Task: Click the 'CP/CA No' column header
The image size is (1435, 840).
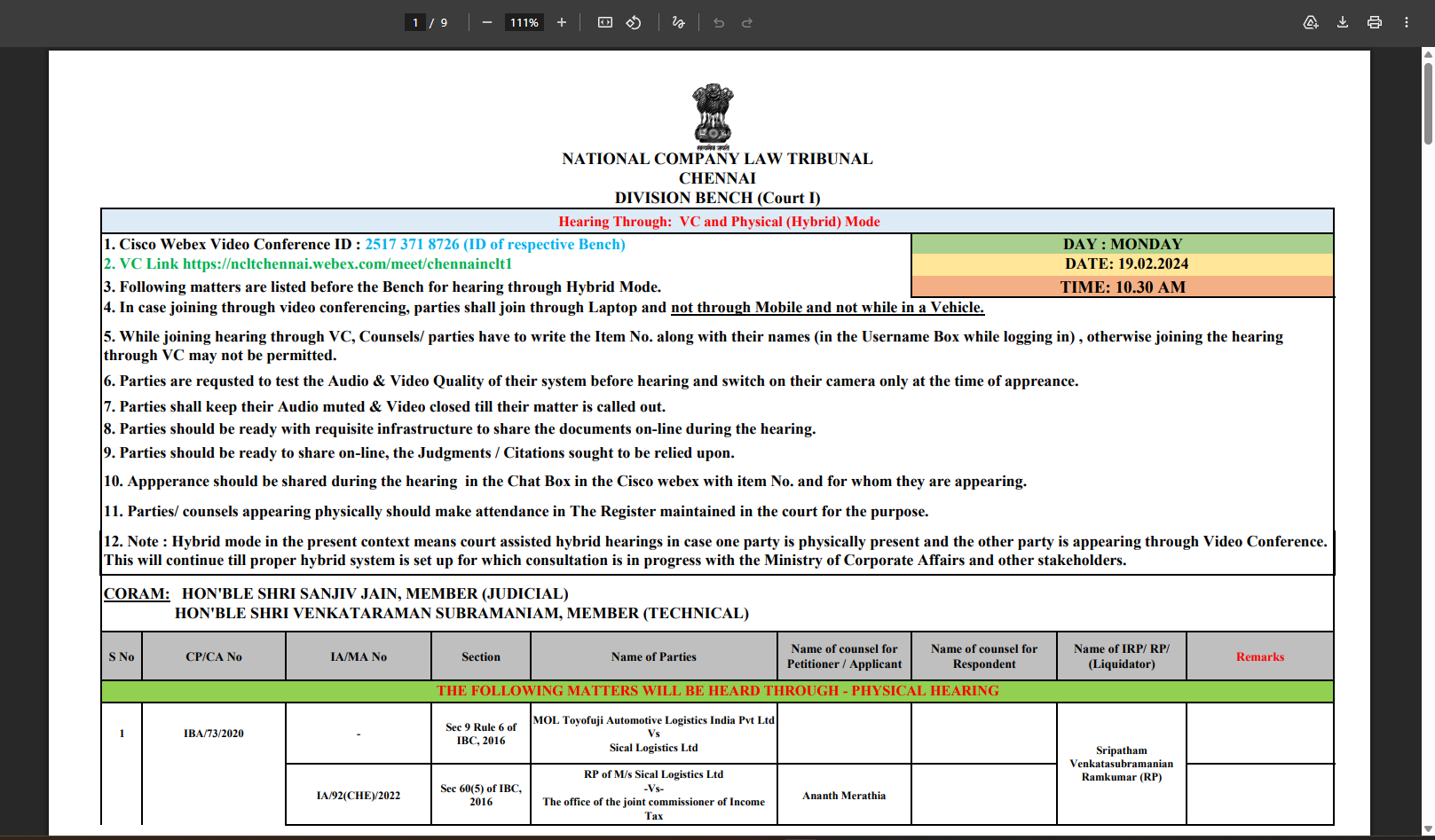Action: pos(214,656)
